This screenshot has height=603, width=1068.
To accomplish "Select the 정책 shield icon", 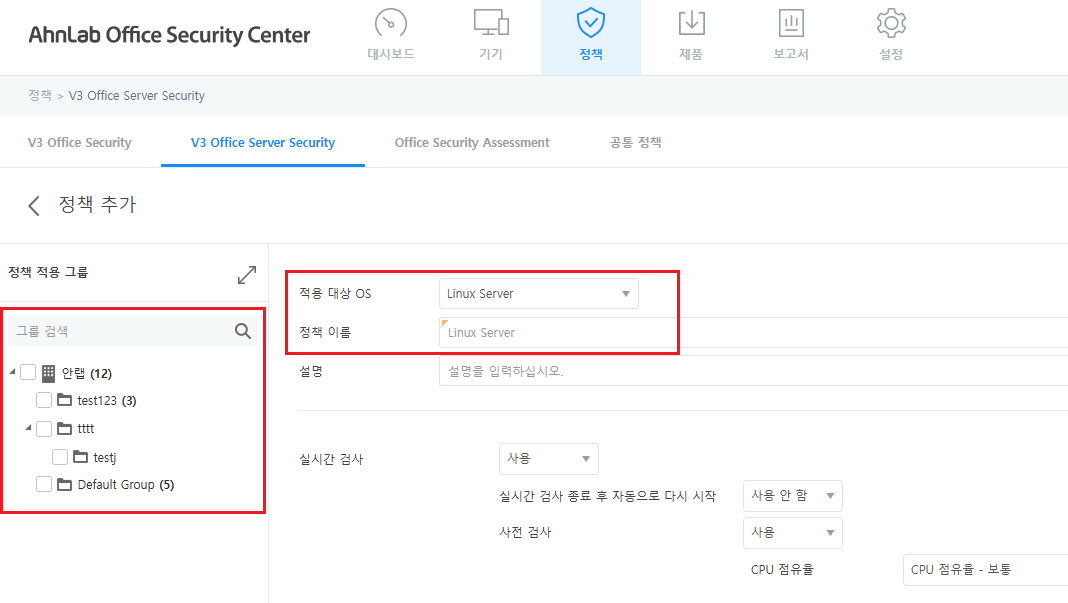I will pos(591,22).
